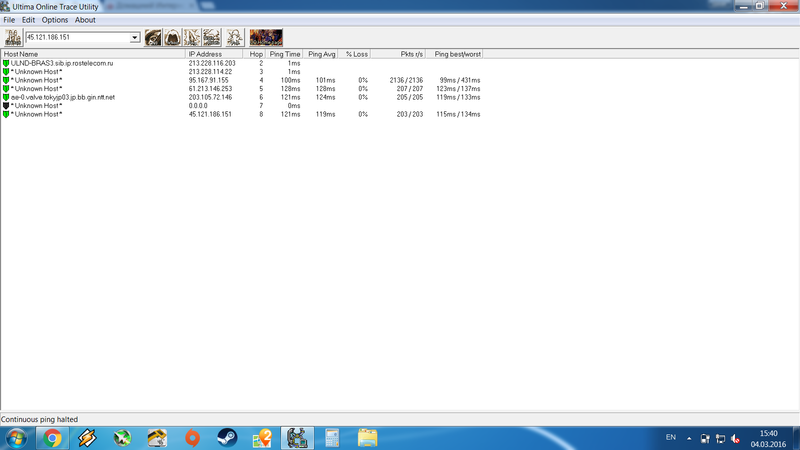Click the castle icon left of address box
This screenshot has width=800, height=450.
[13, 37]
